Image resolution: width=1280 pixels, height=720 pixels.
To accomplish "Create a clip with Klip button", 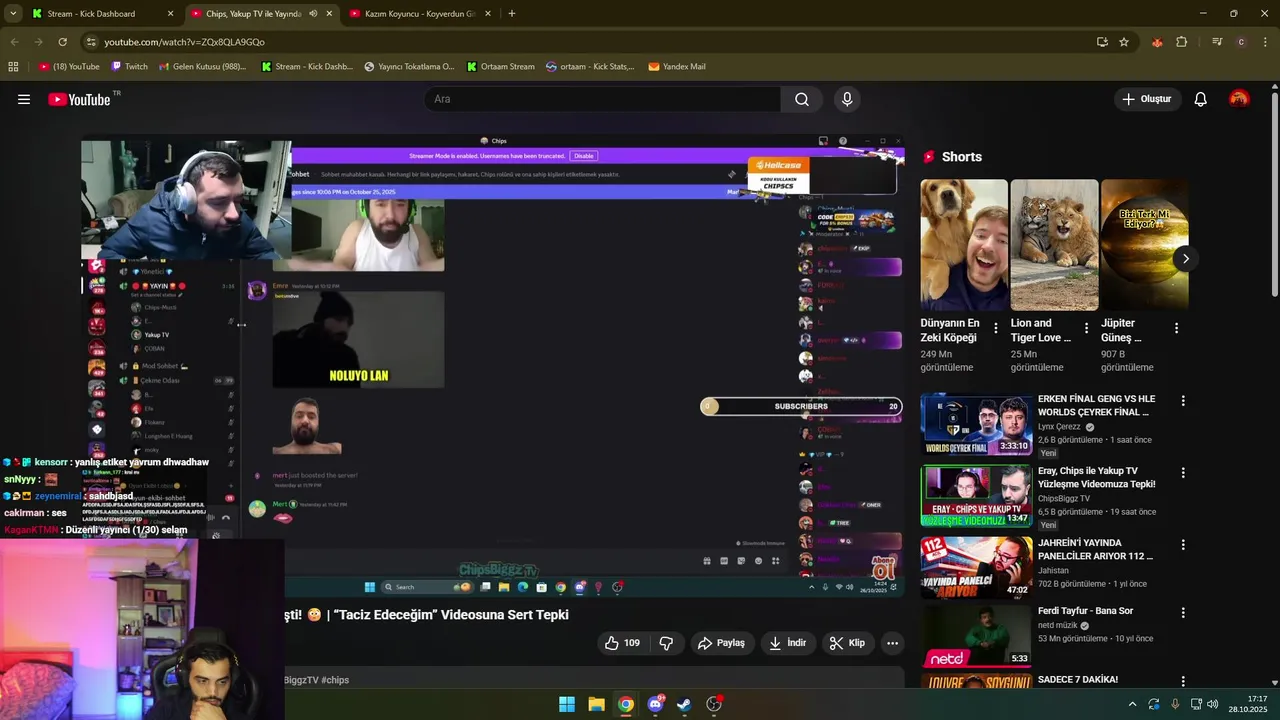I will click(847, 643).
